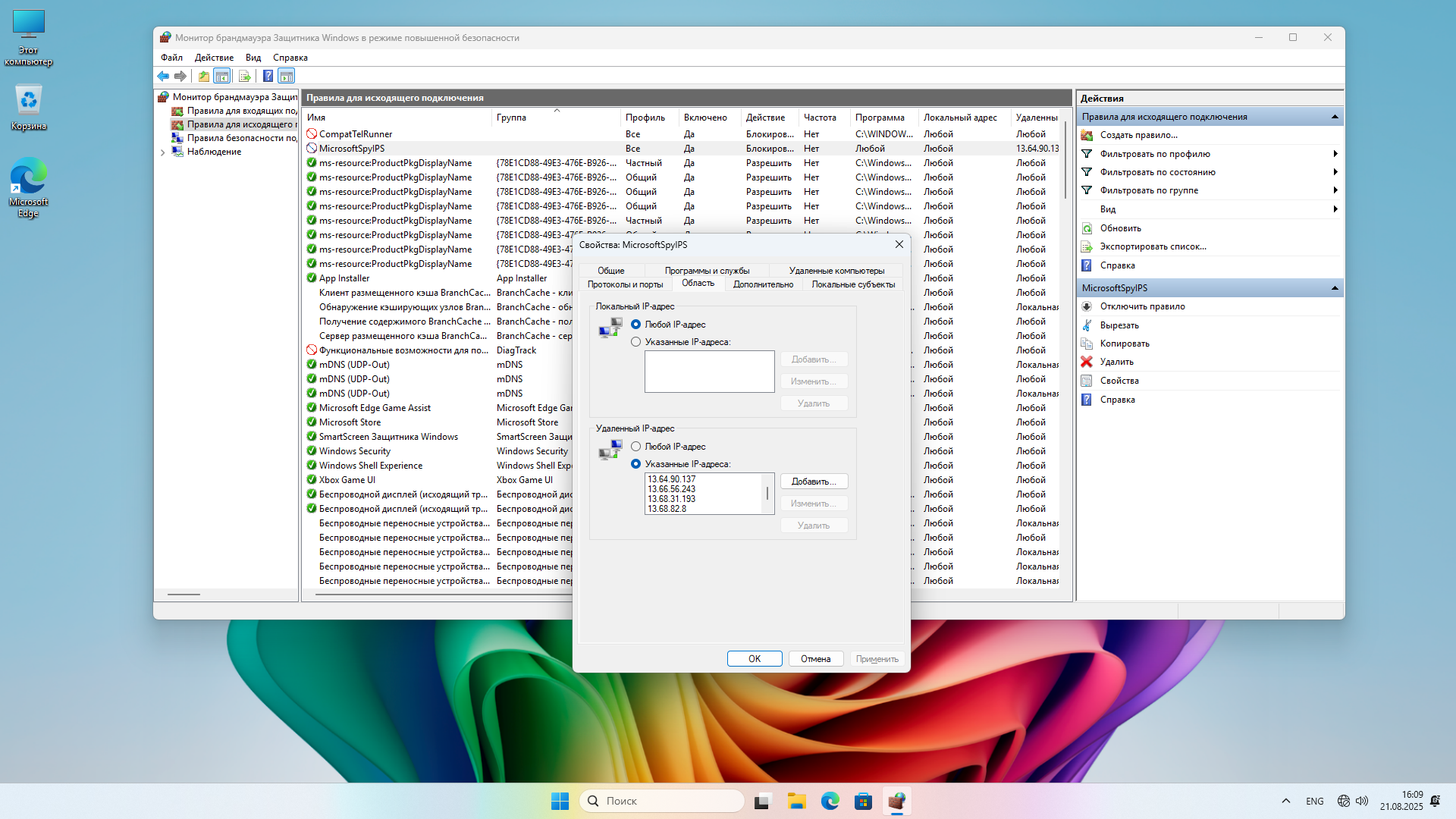Image resolution: width=1456 pixels, height=819 pixels.
Task: Open Microsoft Store from the taskbar
Action: [x=863, y=801]
